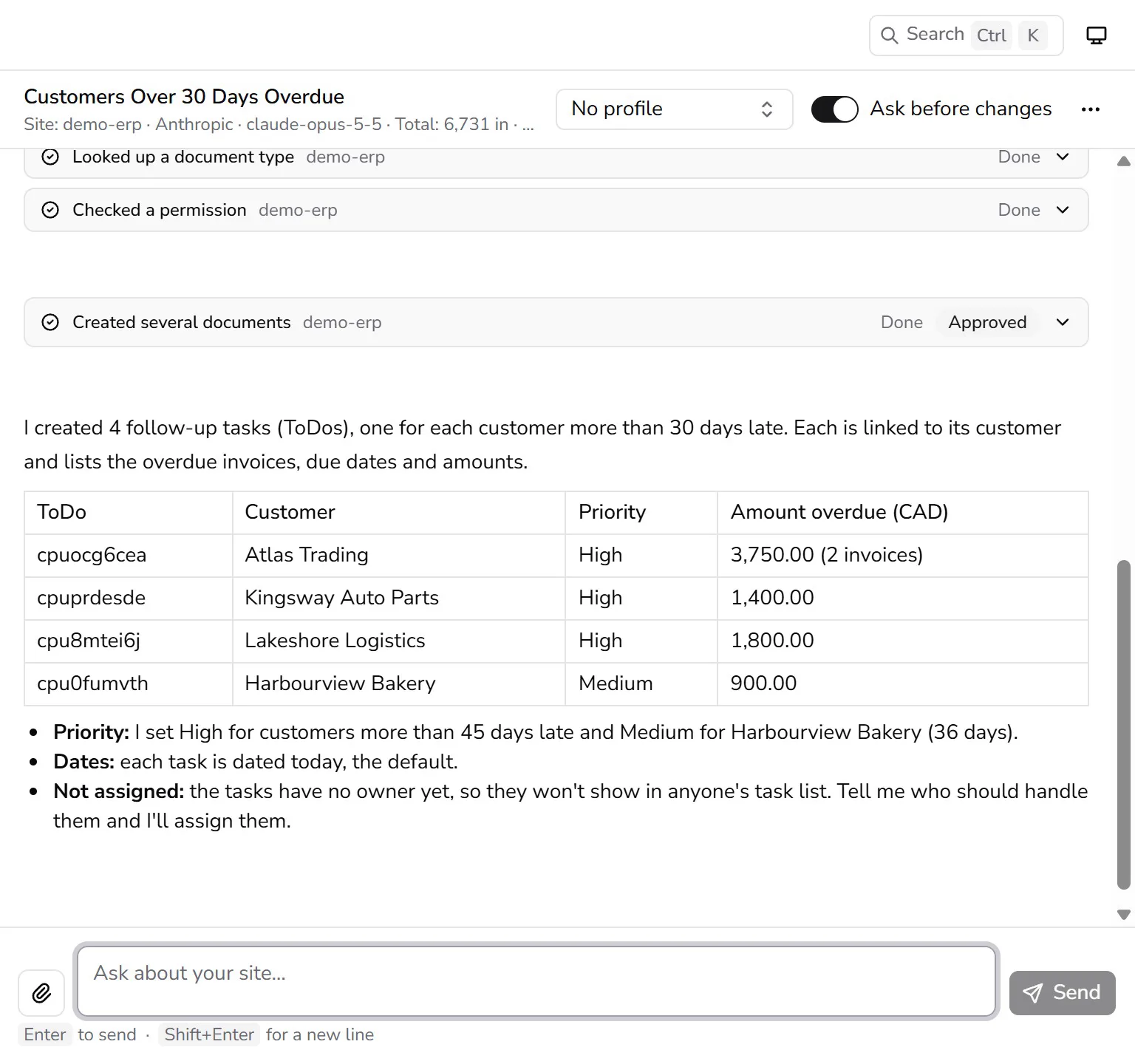
Task: Open the Search box
Action: (x=966, y=35)
